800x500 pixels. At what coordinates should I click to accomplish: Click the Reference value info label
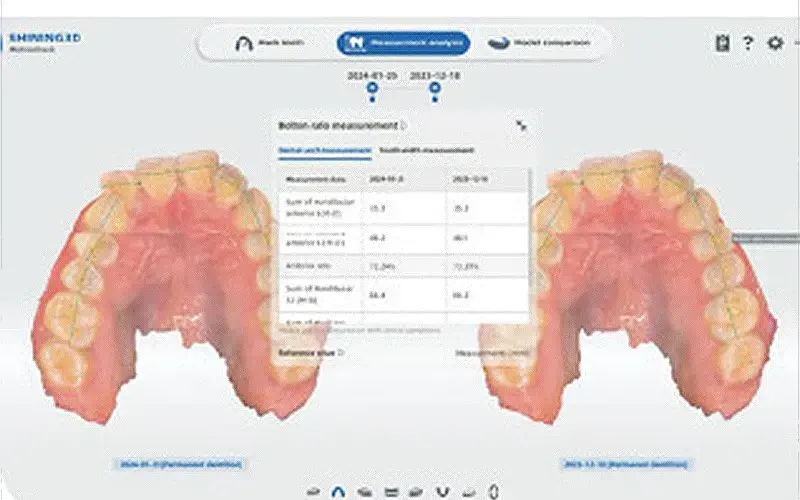[312, 352]
